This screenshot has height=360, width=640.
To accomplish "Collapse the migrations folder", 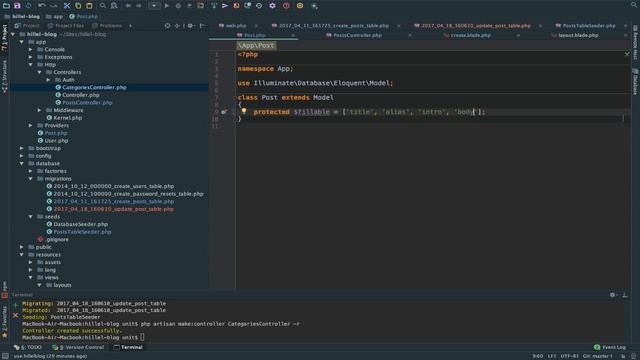I will pyautogui.click(x=31, y=179).
